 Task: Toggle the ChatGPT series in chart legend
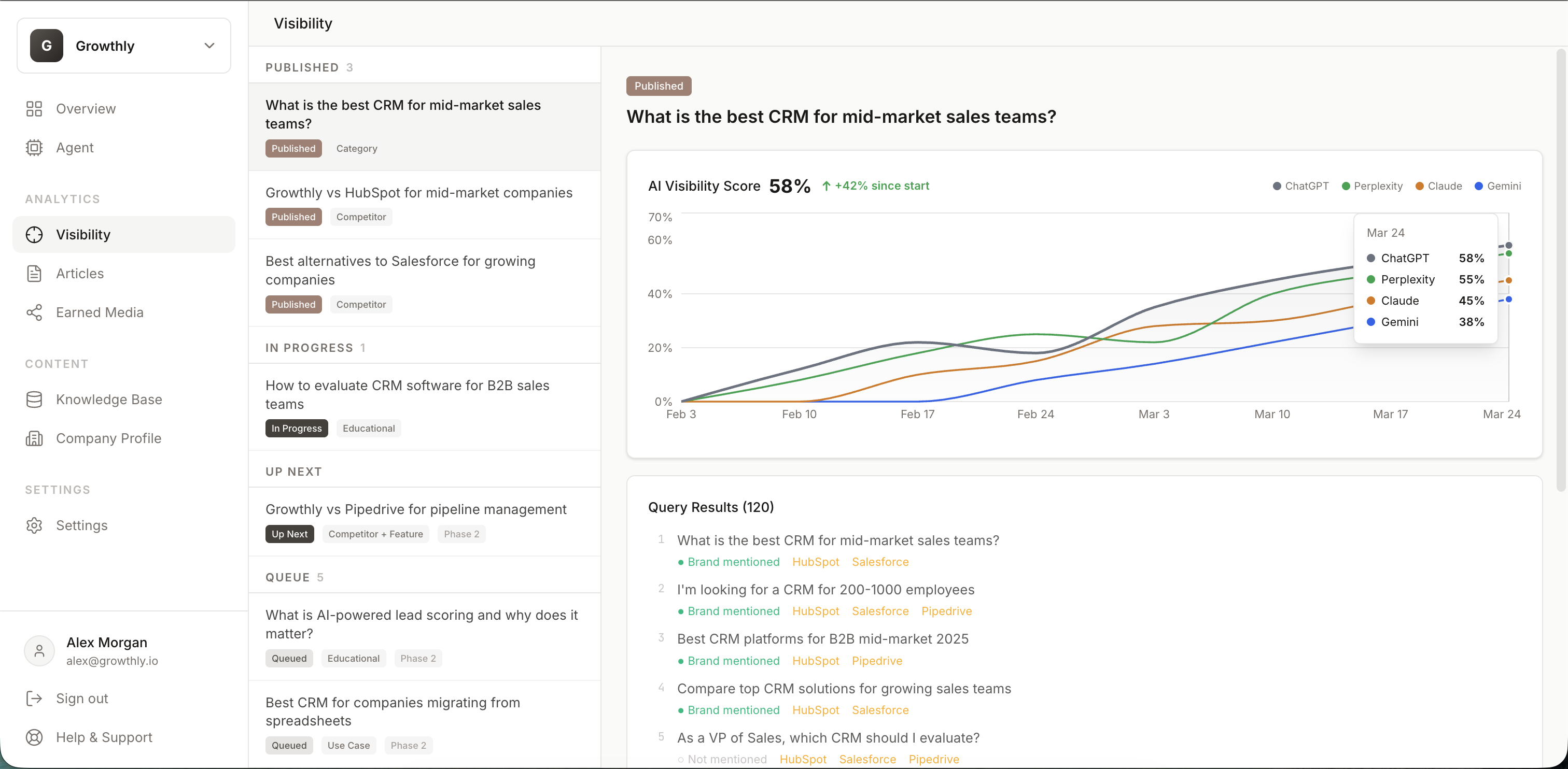click(x=1301, y=186)
